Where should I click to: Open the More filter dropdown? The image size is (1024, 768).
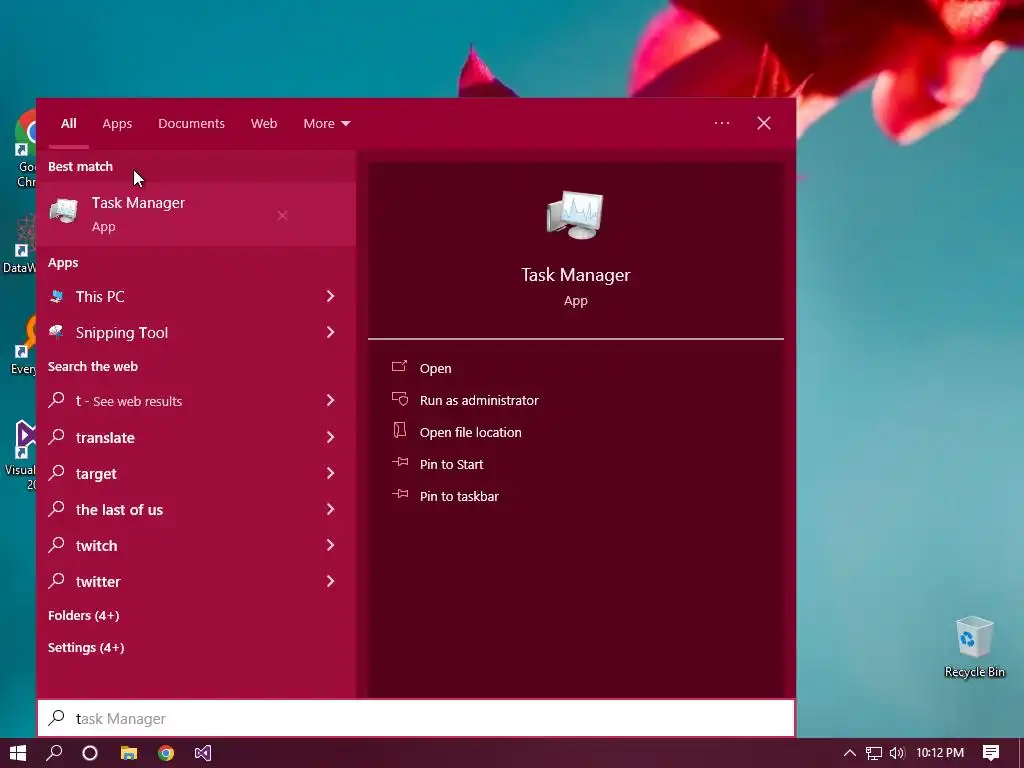click(x=327, y=123)
